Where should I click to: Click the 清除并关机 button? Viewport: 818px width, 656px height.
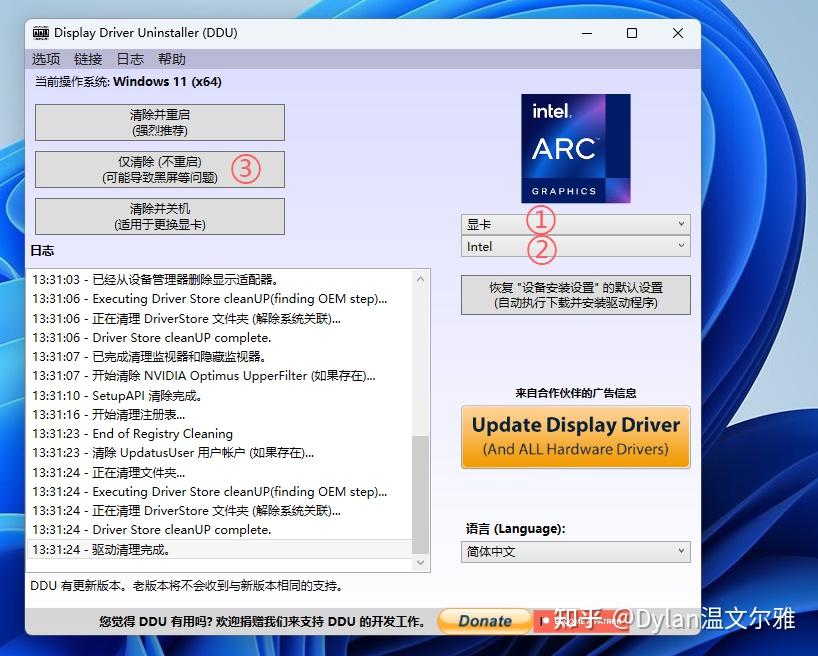coord(160,216)
